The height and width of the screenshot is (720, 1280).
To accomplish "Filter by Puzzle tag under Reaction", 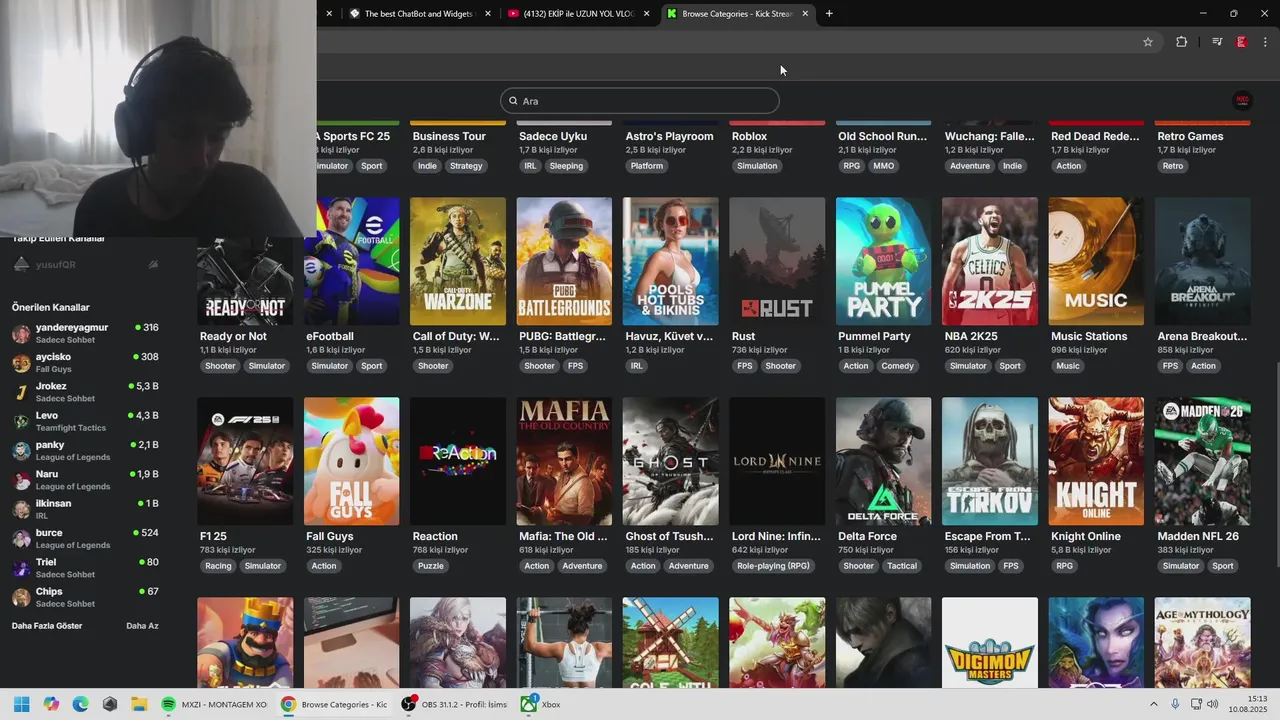I will [430, 566].
